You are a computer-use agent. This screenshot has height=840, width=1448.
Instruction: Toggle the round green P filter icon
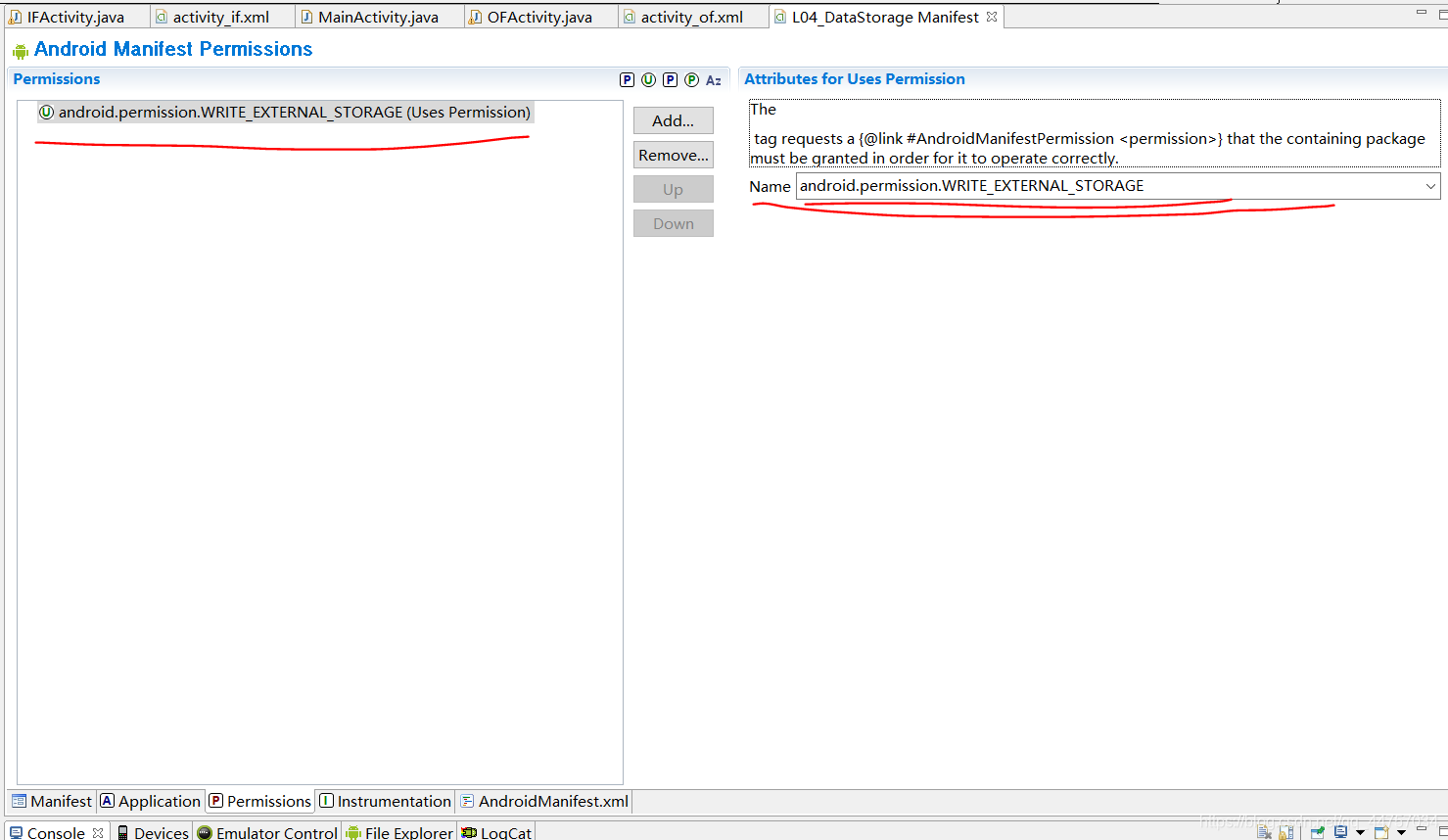click(x=692, y=80)
